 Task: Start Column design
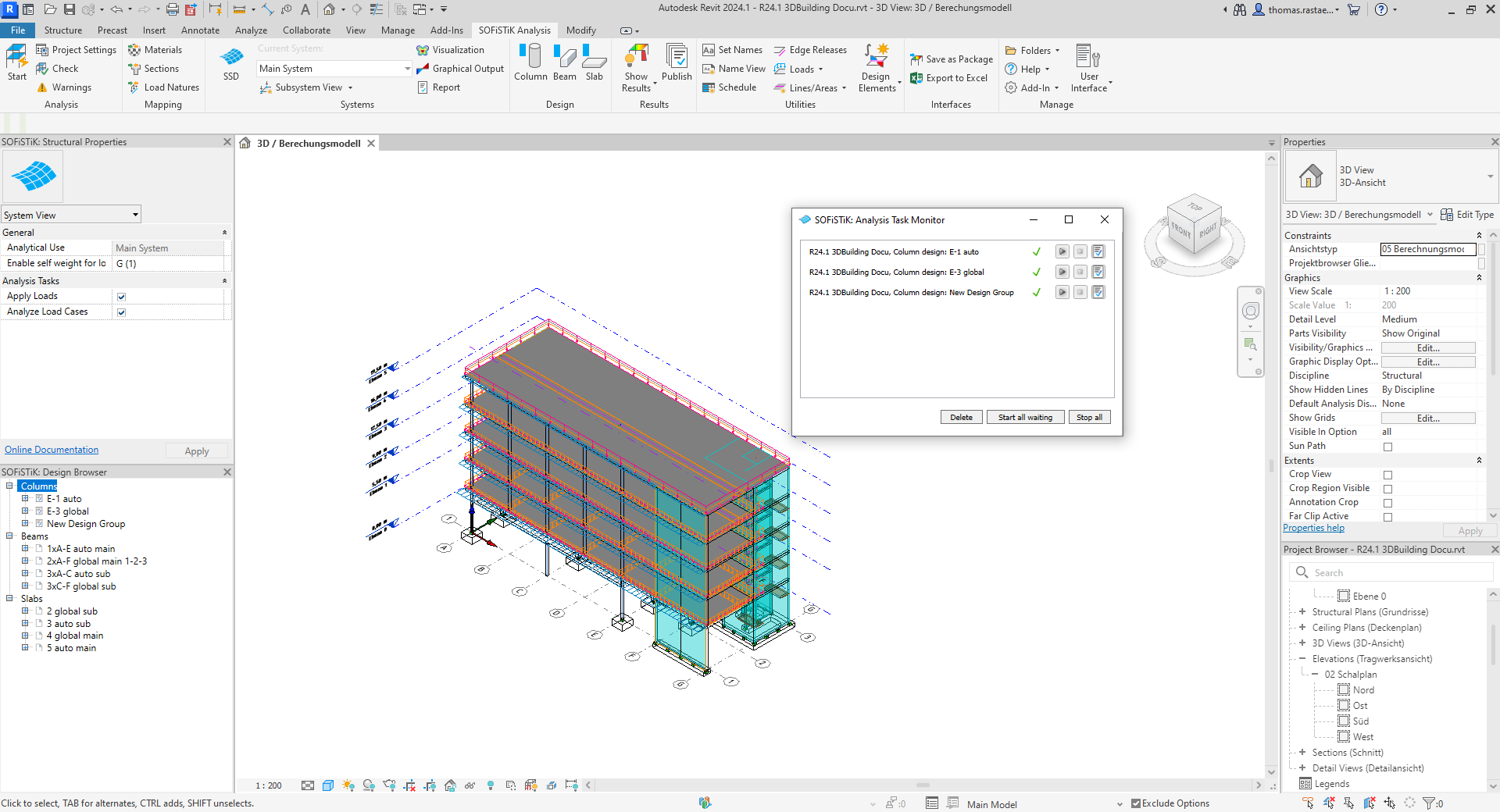point(530,62)
